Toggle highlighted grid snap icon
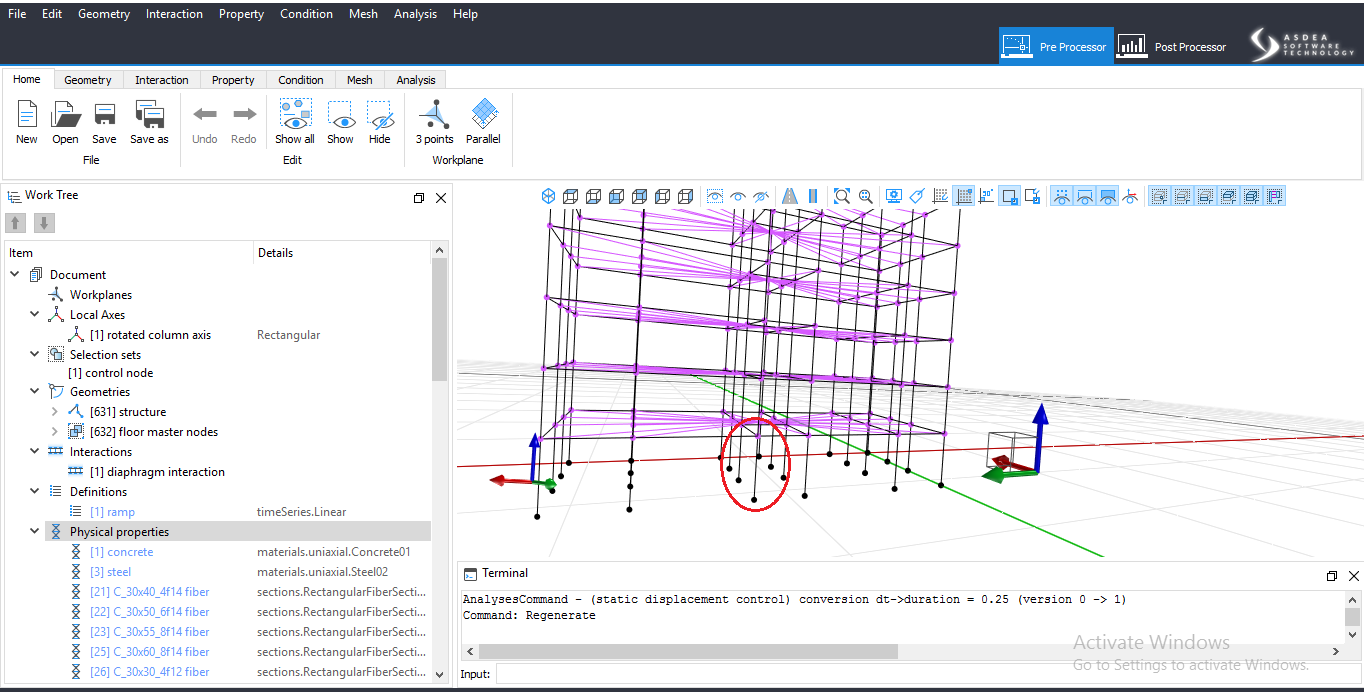The width and height of the screenshot is (1364, 692). 964,196
